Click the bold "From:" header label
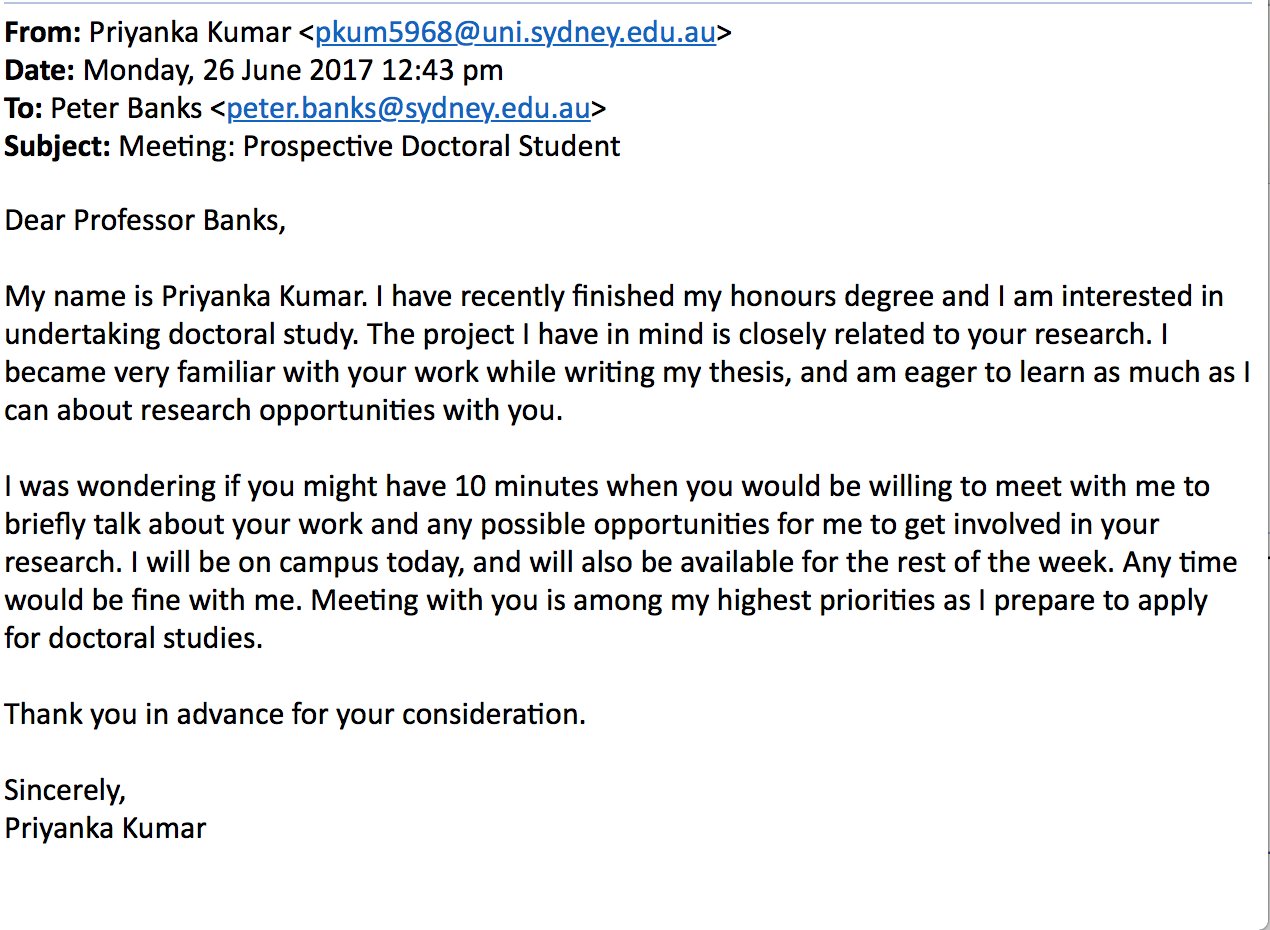1270x930 pixels. [43, 33]
